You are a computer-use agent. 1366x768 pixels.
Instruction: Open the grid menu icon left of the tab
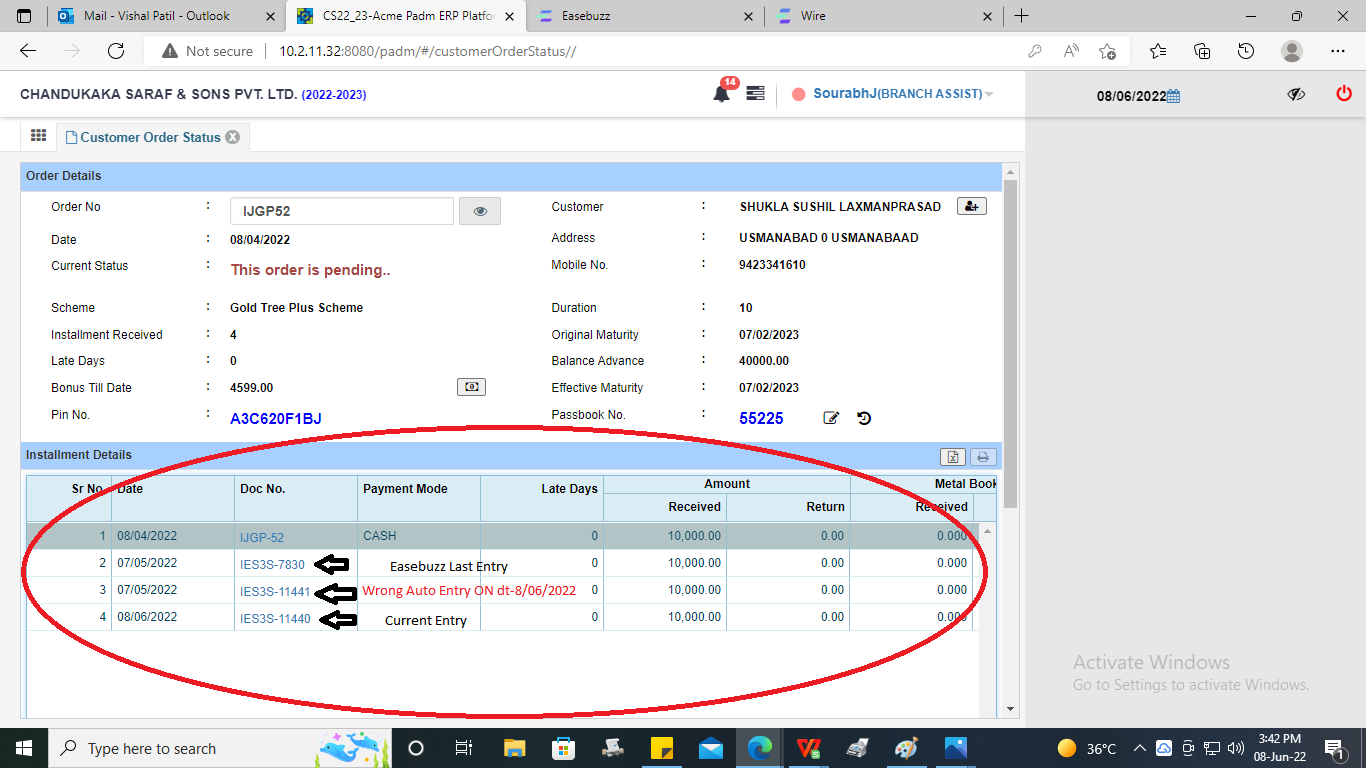38,136
